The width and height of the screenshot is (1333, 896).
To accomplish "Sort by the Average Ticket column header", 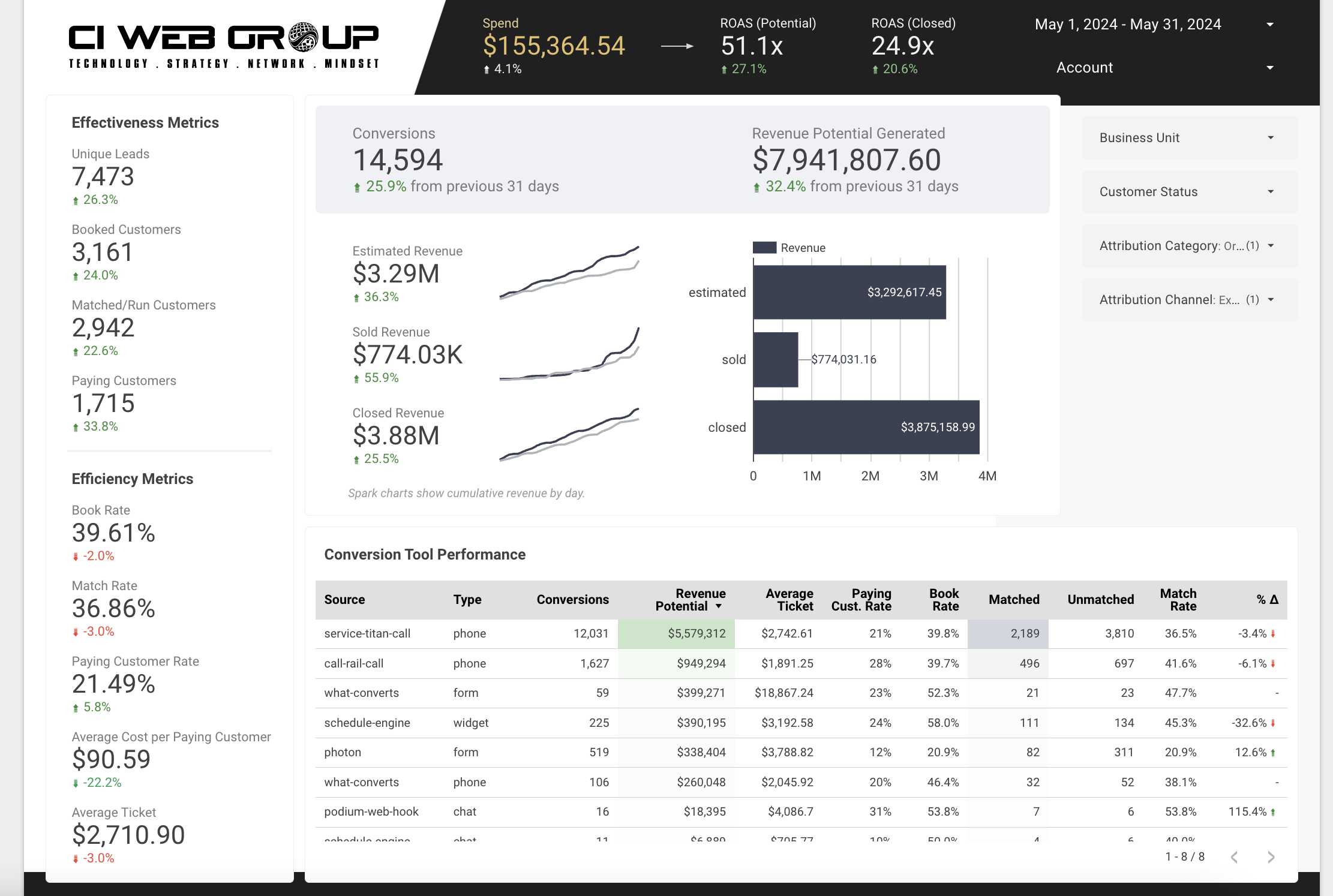I will (x=789, y=600).
